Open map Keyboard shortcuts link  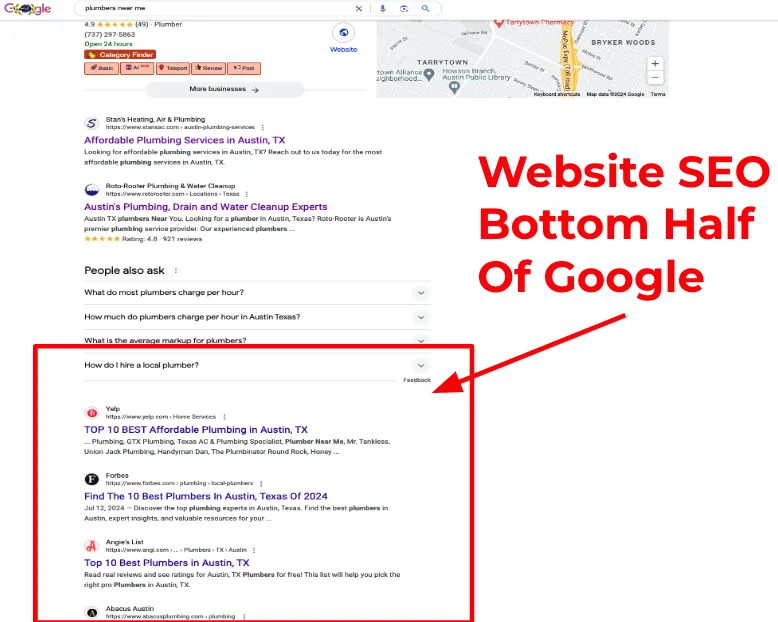(557, 94)
